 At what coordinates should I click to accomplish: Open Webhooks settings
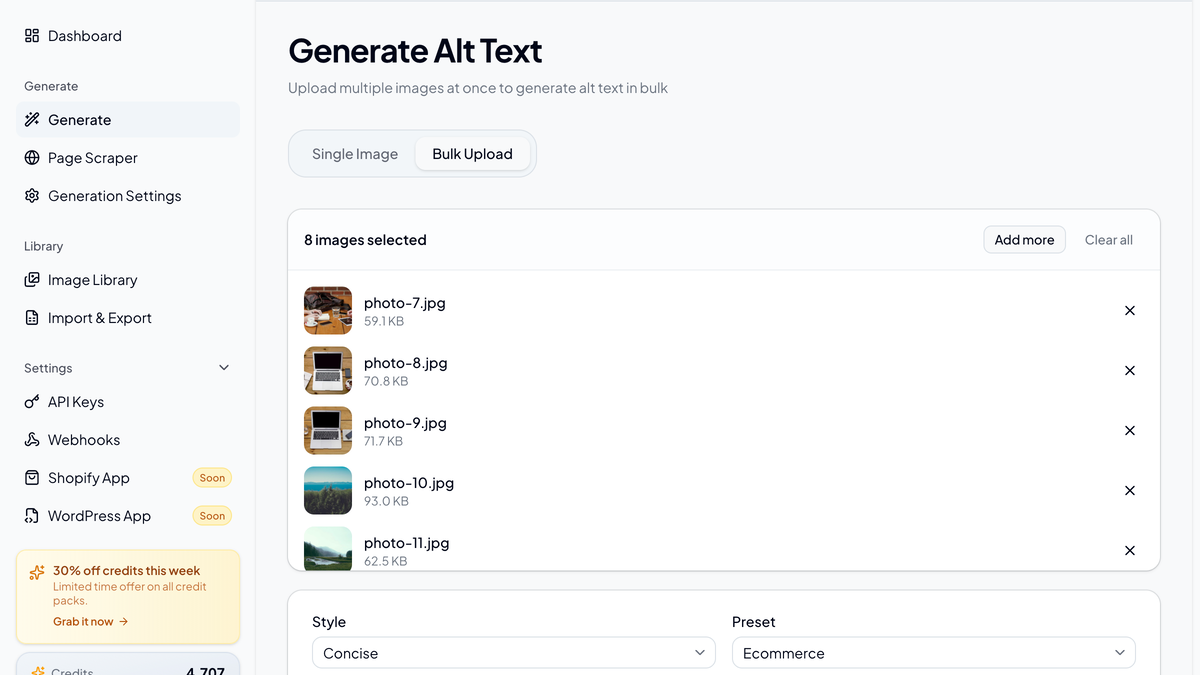coord(128,440)
